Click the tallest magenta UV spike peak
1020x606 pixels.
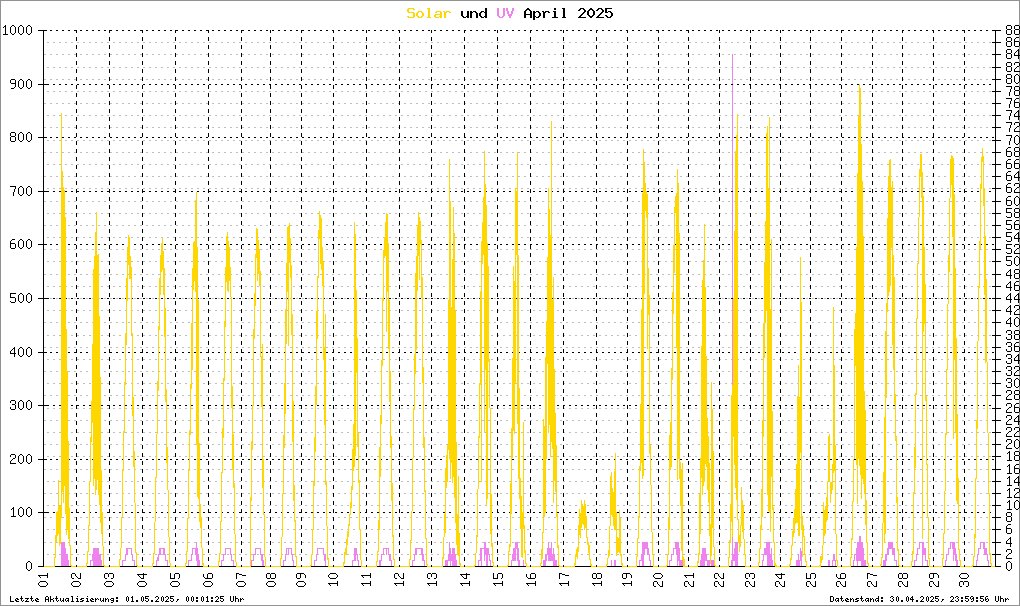point(732,56)
